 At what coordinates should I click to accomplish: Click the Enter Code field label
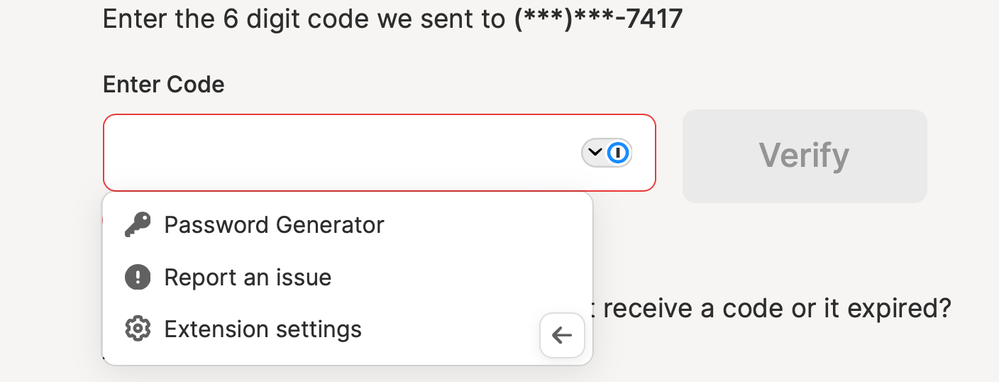tap(164, 84)
